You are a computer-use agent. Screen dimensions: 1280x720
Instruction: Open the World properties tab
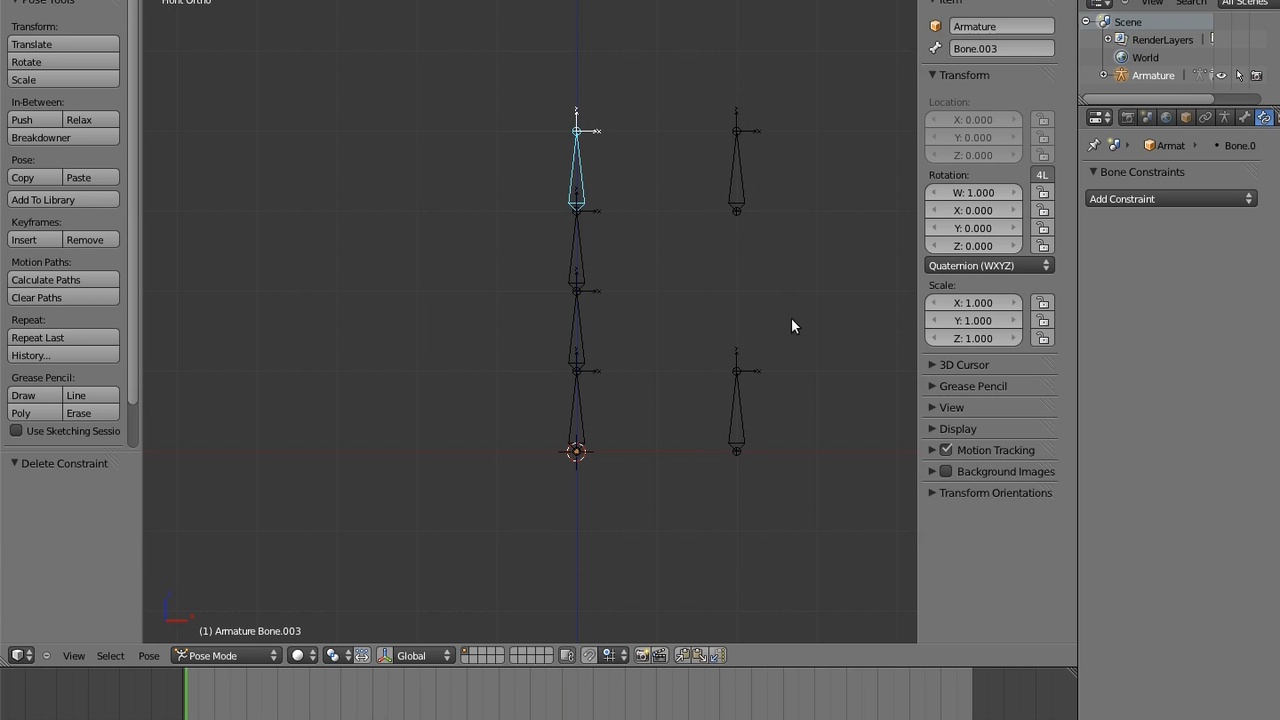(1166, 117)
